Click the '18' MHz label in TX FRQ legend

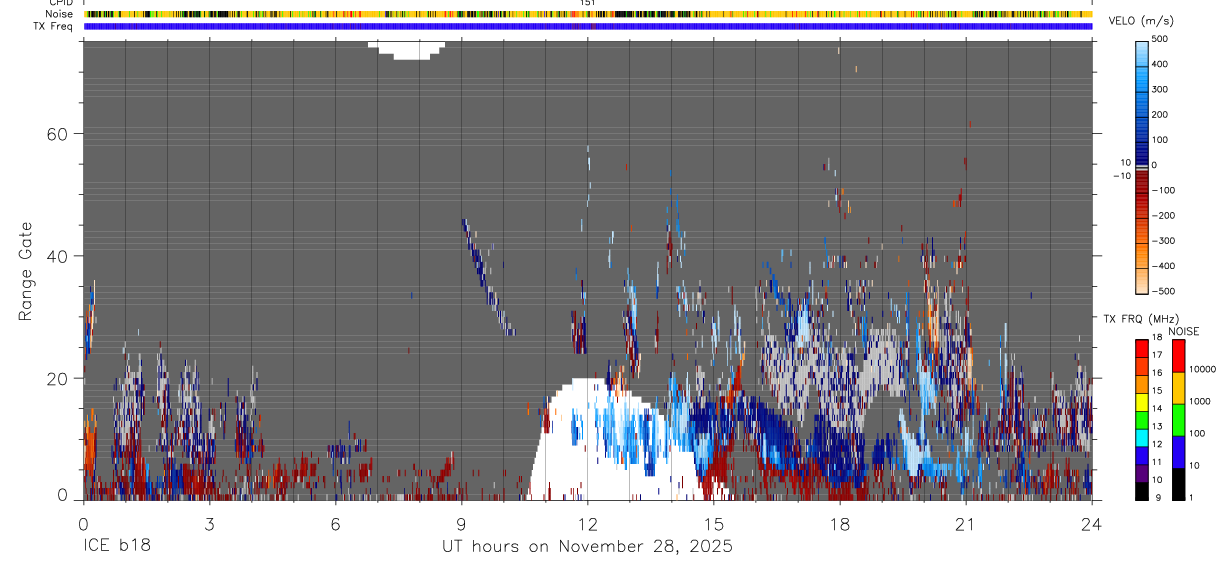tap(1157, 339)
